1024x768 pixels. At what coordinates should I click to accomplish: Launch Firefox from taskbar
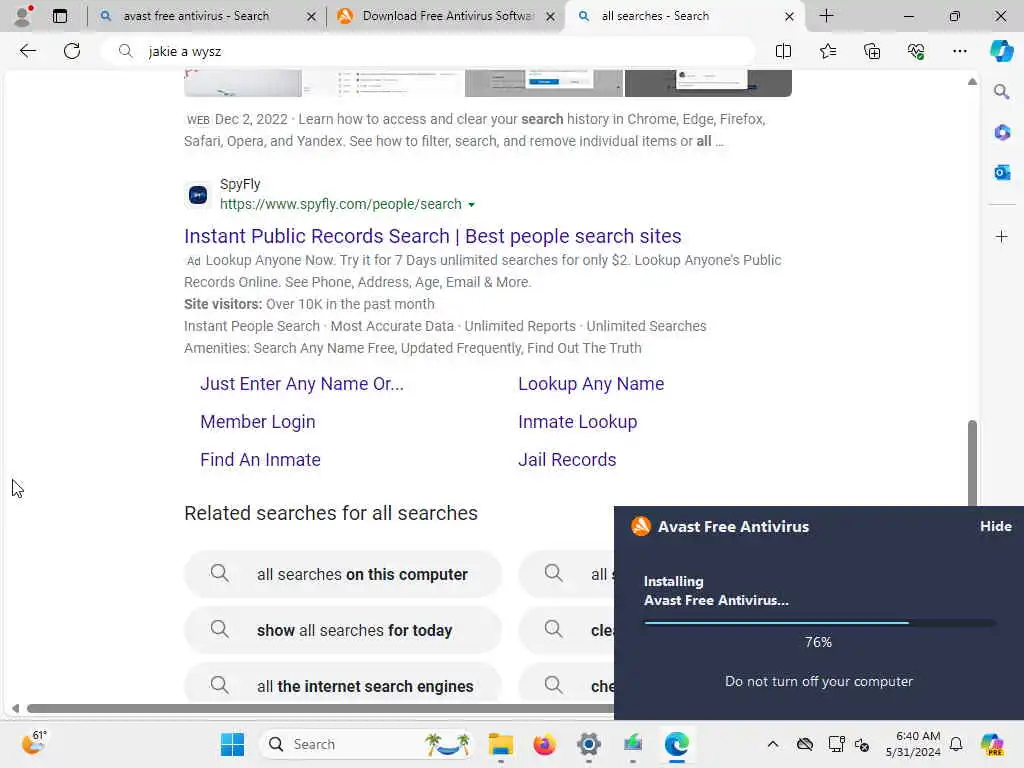544,744
